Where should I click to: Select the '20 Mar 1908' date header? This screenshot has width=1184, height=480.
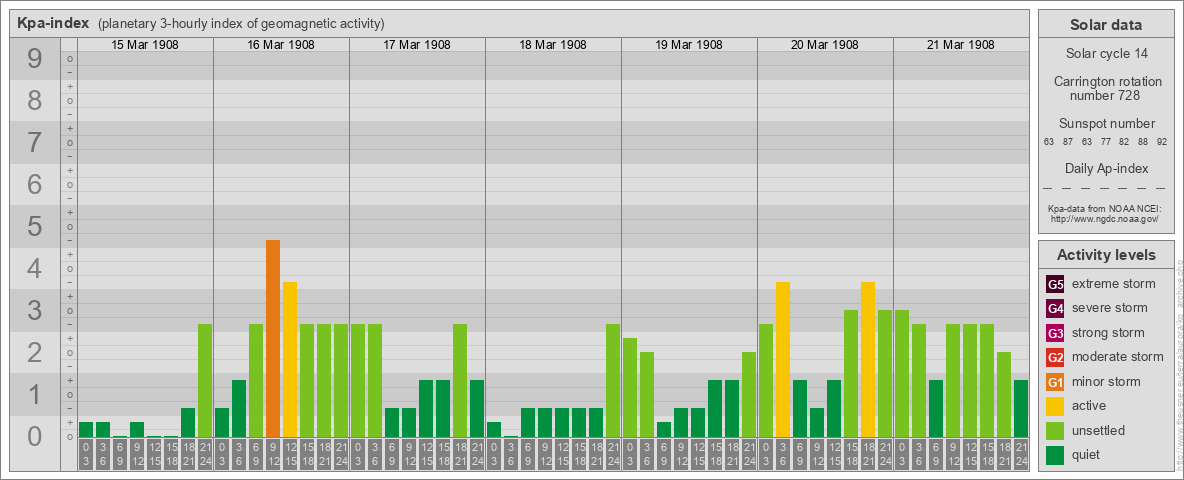[x=825, y=45]
